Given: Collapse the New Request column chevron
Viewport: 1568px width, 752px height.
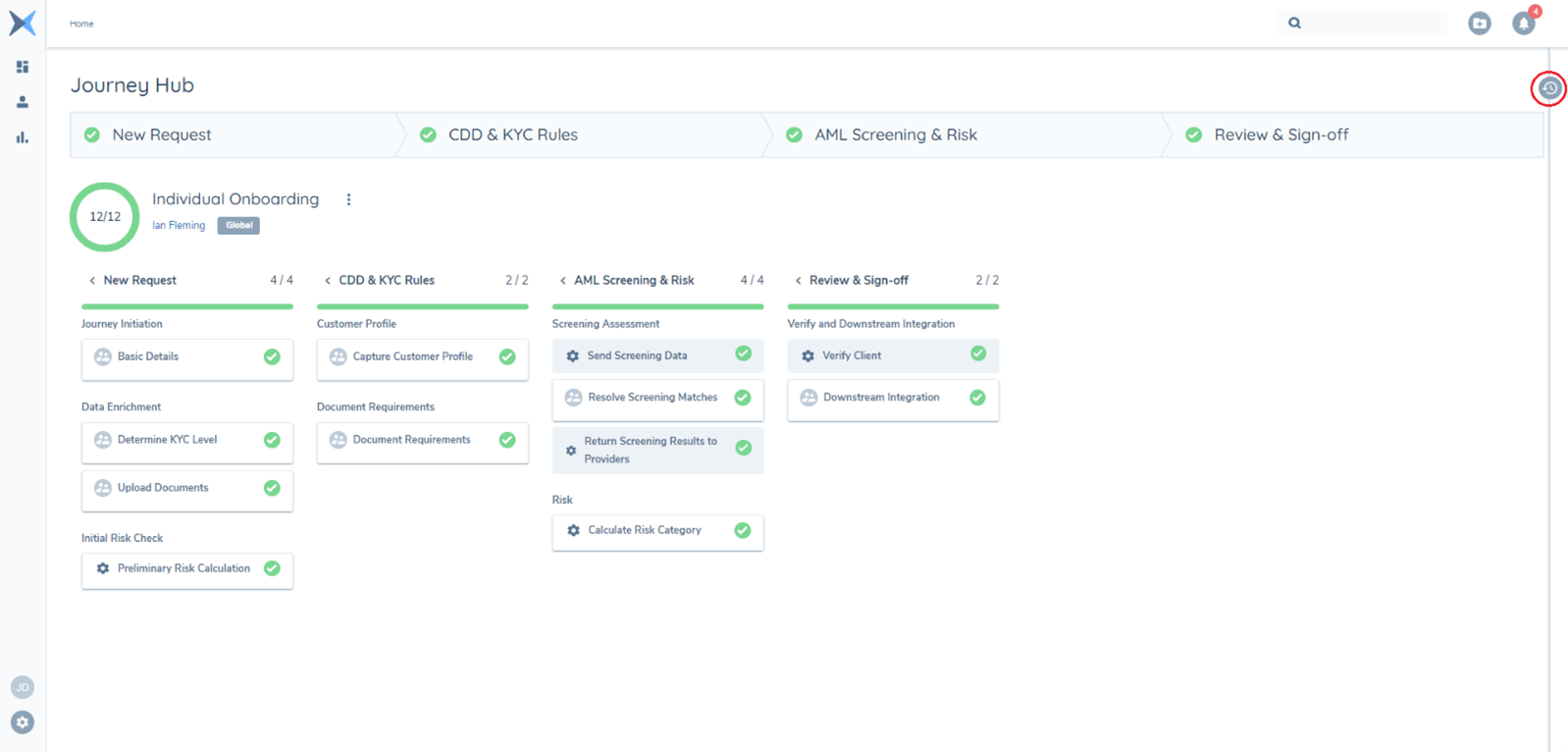Looking at the screenshot, I should point(92,281).
